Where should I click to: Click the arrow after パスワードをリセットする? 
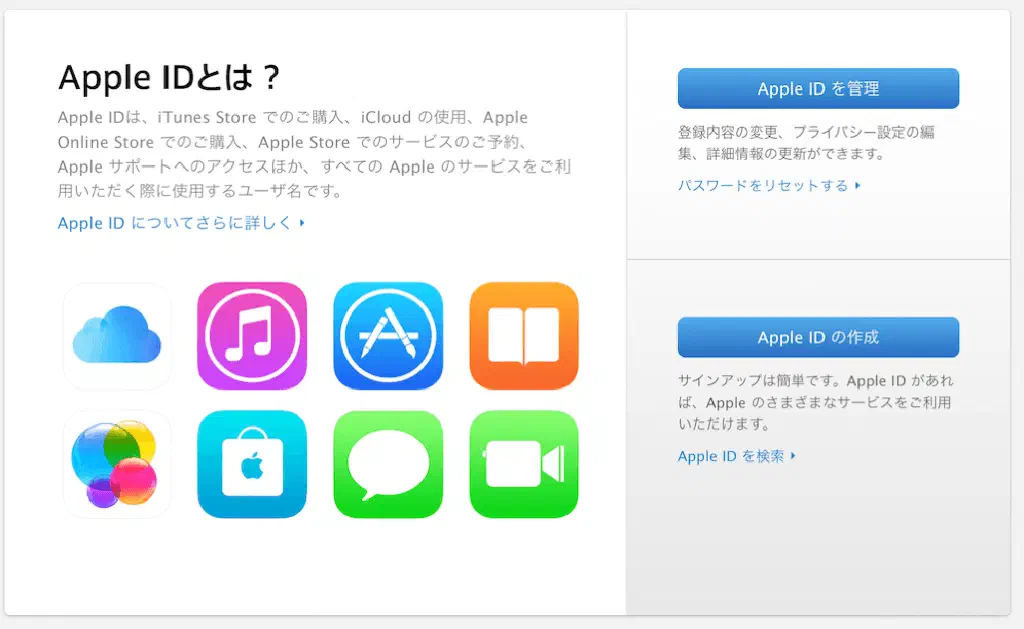point(857,185)
